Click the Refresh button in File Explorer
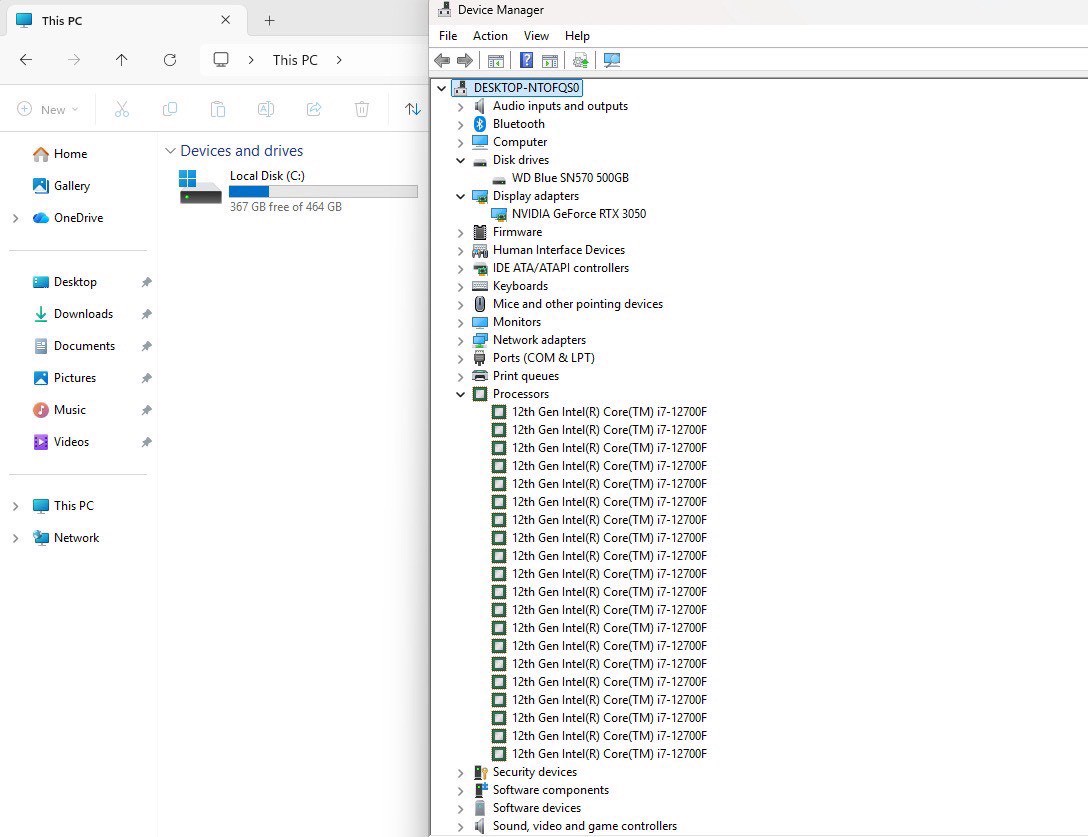Viewport: 1088px width, 837px height. tap(170, 60)
